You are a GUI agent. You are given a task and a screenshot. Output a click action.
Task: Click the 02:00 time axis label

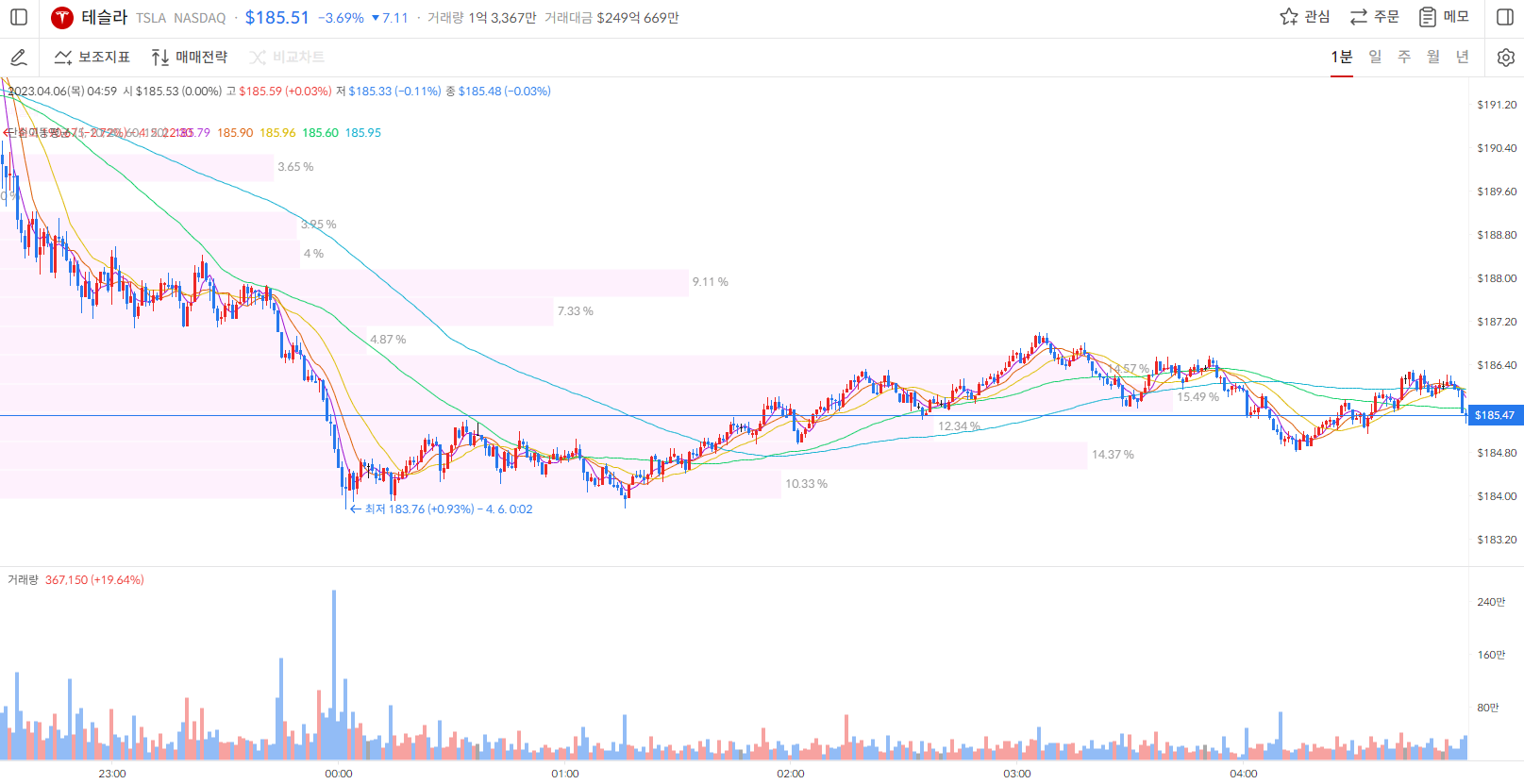791,774
